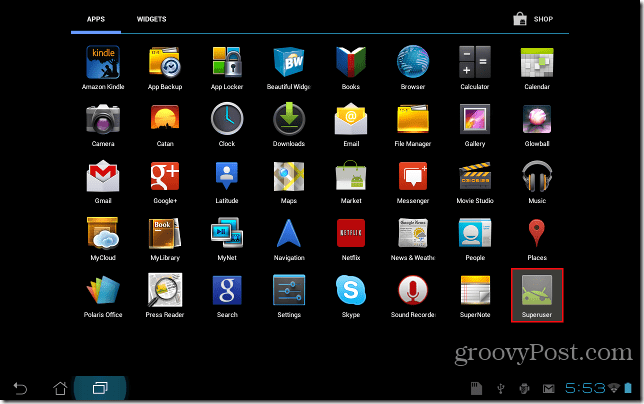644x404 pixels.
Task: Open the Shop link
Action: 533,19
